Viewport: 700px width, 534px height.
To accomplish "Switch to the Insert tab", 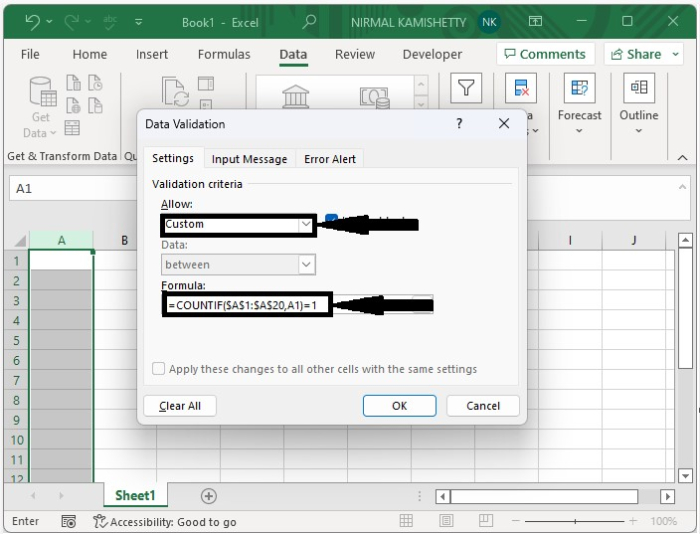I will point(152,54).
